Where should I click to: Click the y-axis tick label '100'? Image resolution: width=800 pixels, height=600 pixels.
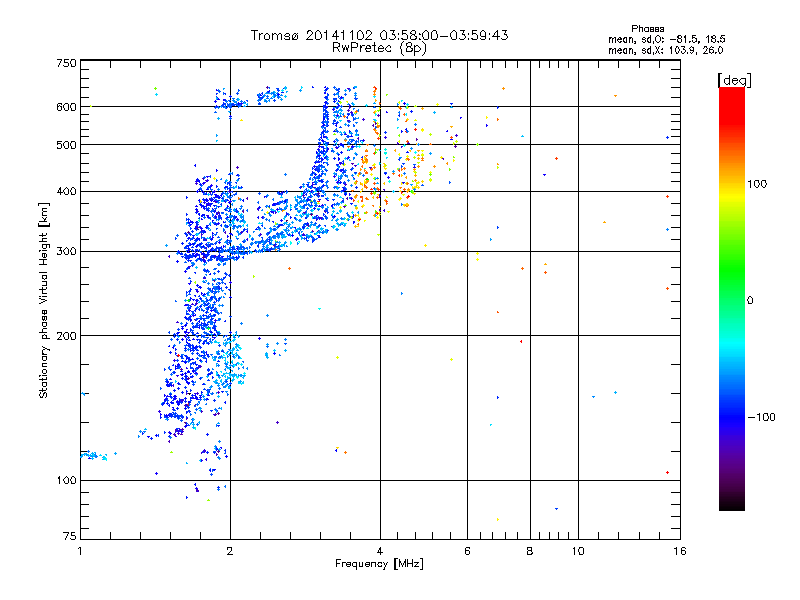tap(66, 481)
